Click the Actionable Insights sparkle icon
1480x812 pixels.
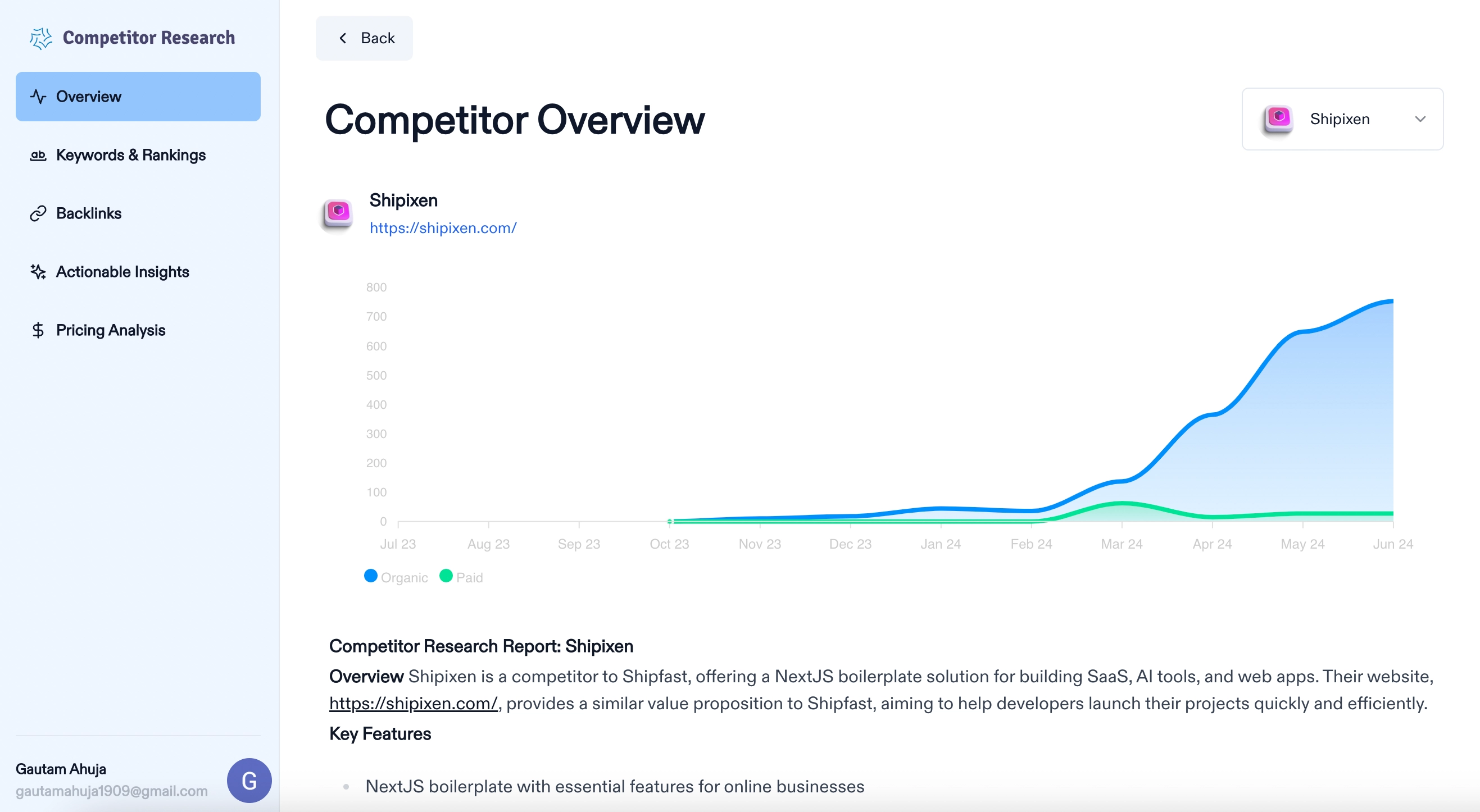point(38,272)
